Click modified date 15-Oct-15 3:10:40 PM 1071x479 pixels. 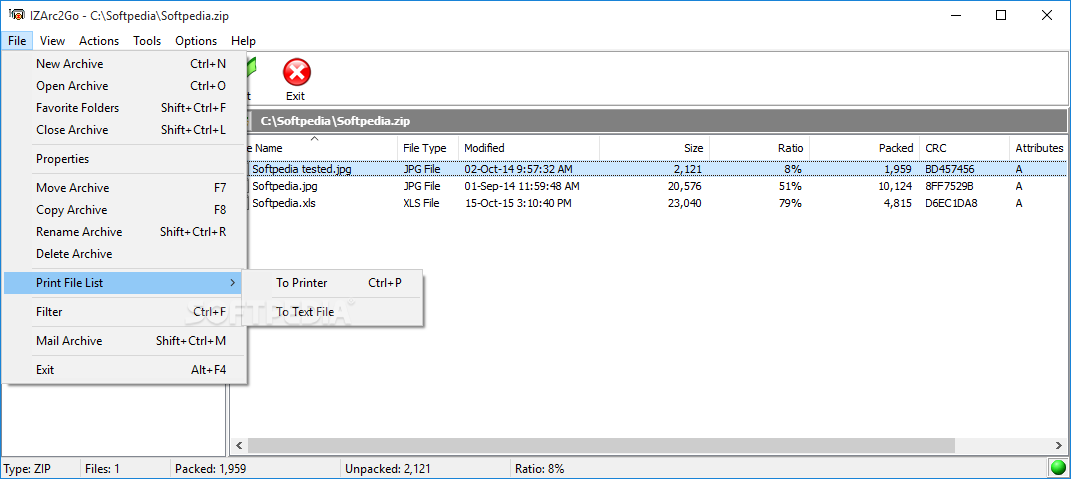coord(518,203)
